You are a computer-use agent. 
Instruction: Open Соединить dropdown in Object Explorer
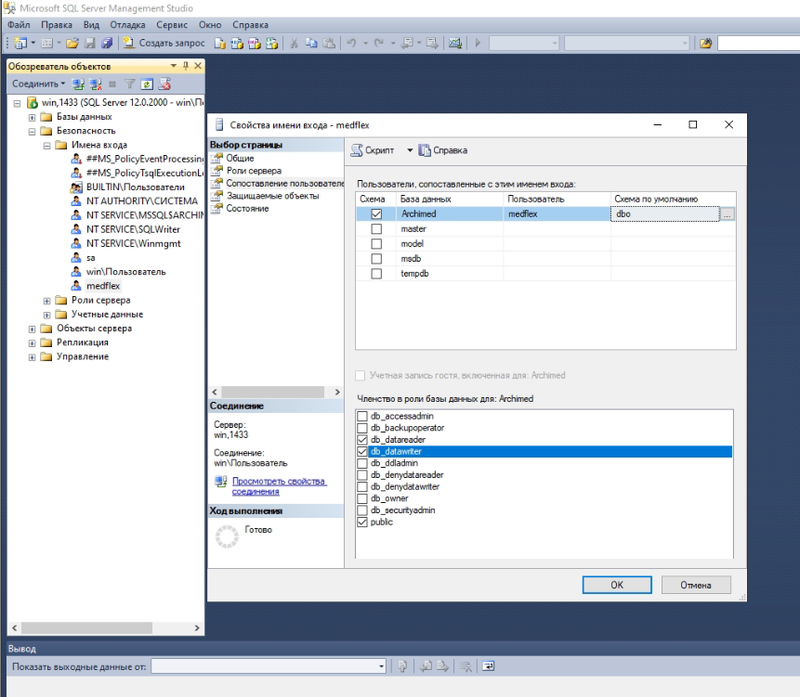(38, 84)
